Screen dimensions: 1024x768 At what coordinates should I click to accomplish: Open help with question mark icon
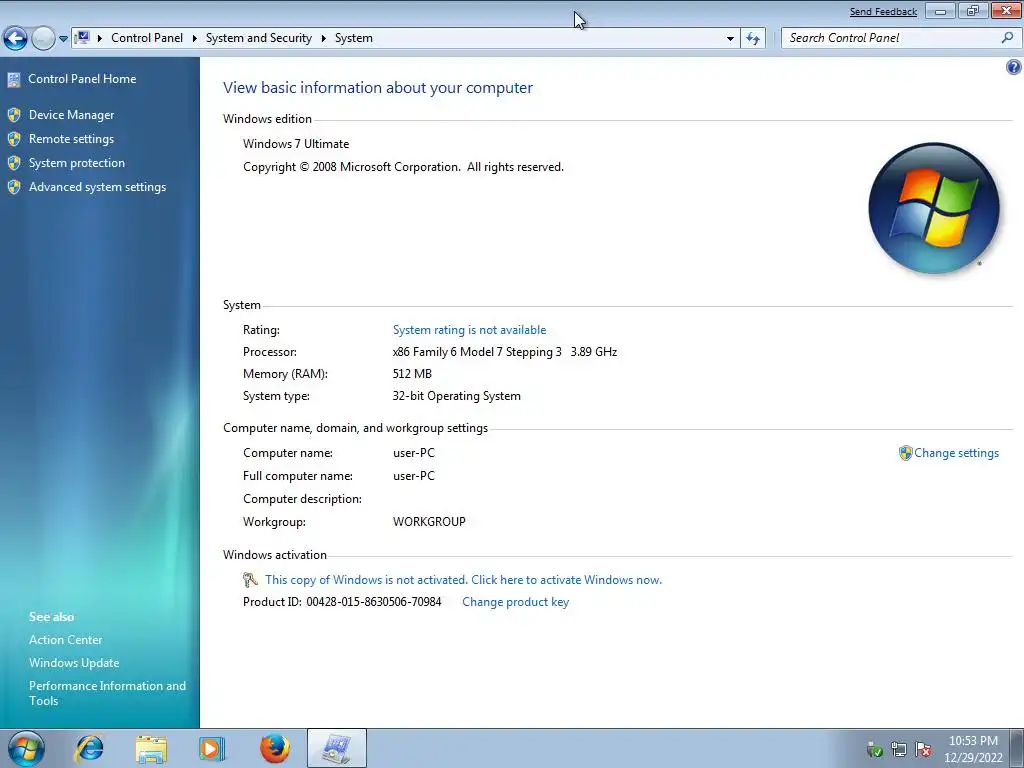(1014, 67)
